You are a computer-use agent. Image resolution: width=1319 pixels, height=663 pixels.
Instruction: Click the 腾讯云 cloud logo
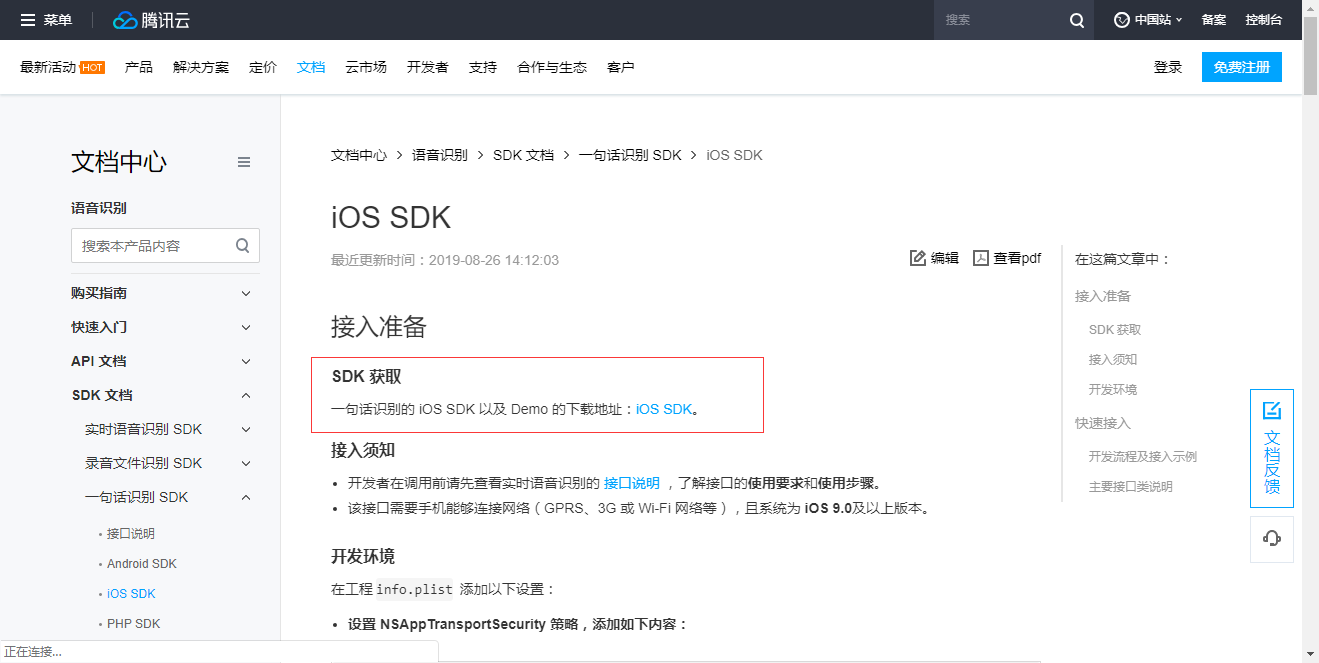click(153, 20)
